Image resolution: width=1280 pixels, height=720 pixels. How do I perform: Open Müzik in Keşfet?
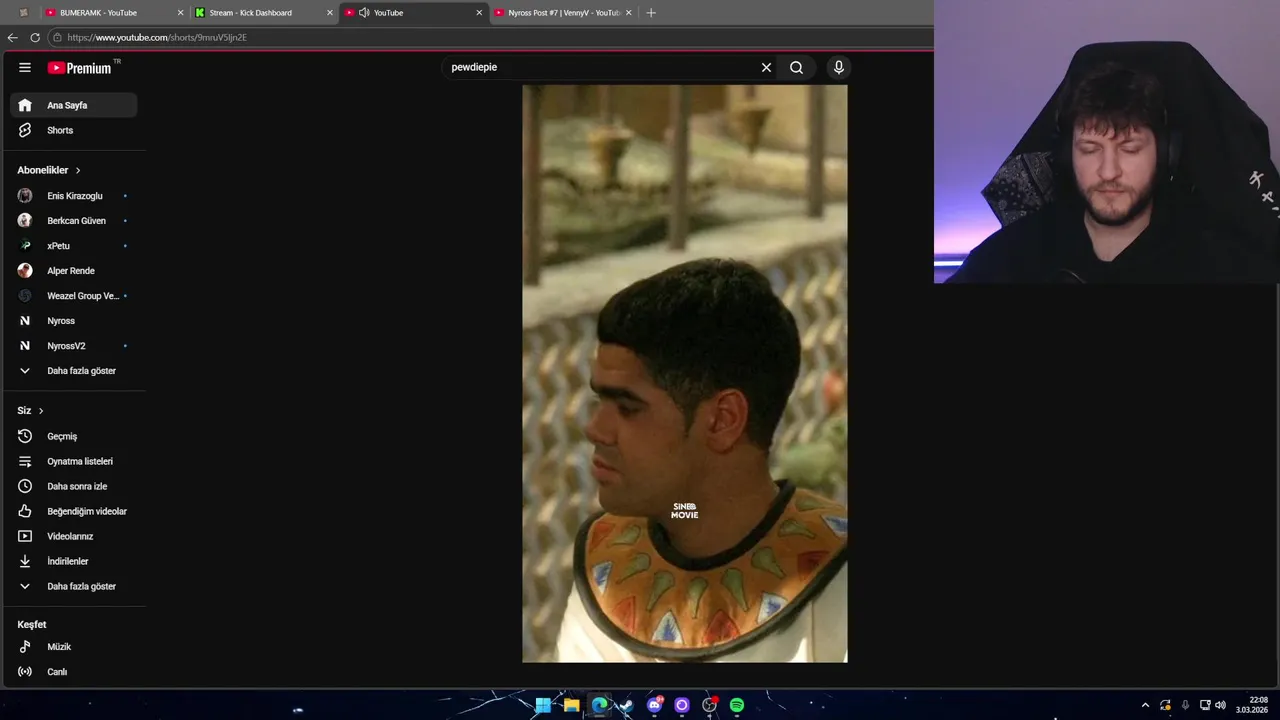pos(74,647)
